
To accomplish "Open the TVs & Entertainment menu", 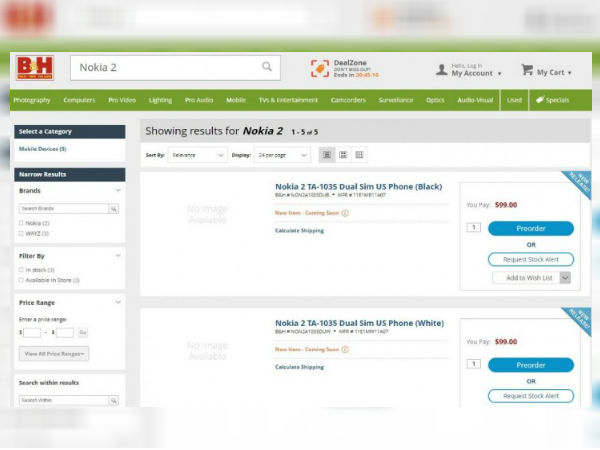I will (288, 100).
